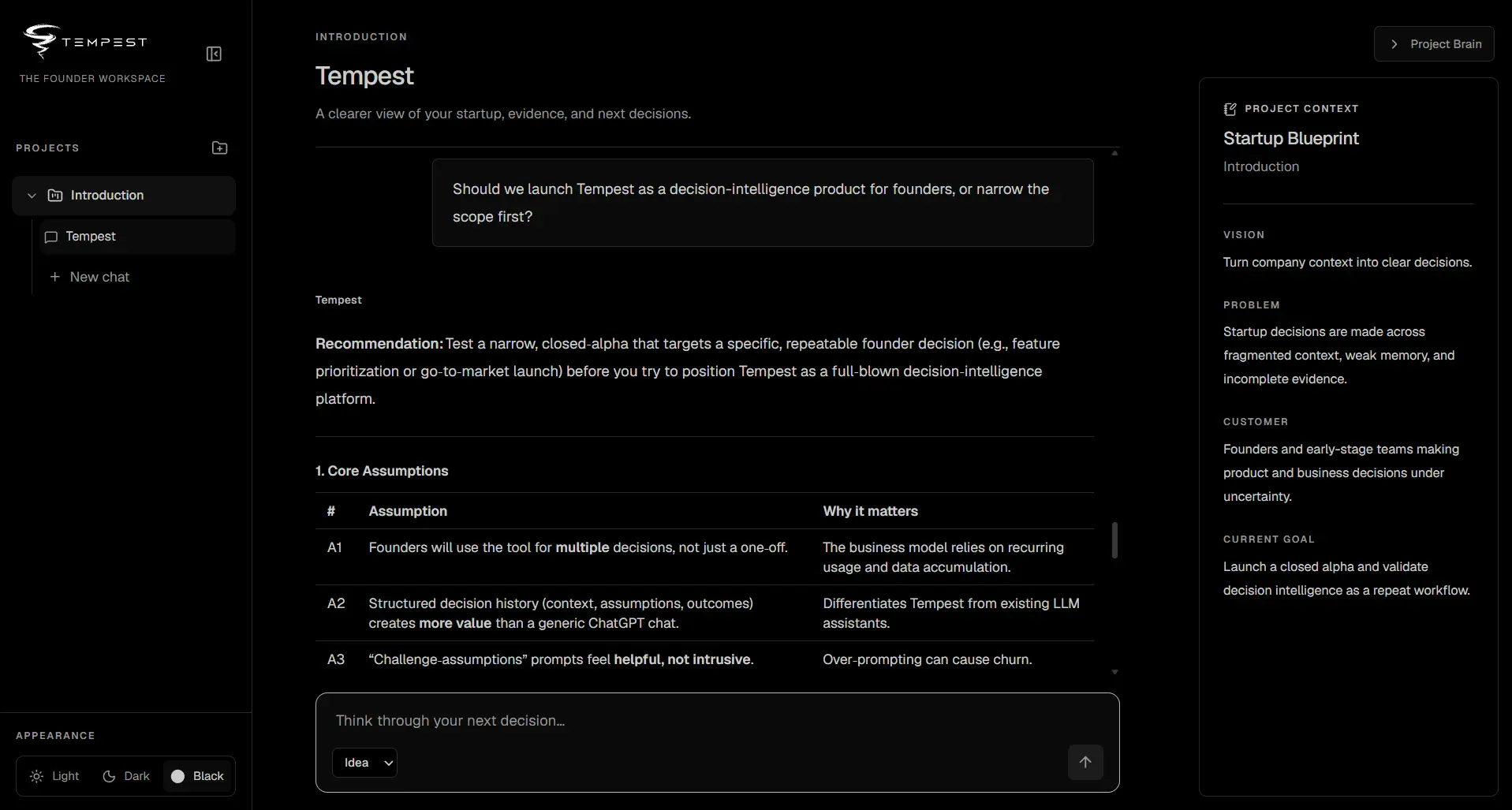Start a New chat
Viewport: 1512px width, 810px height.
[89, 277]
